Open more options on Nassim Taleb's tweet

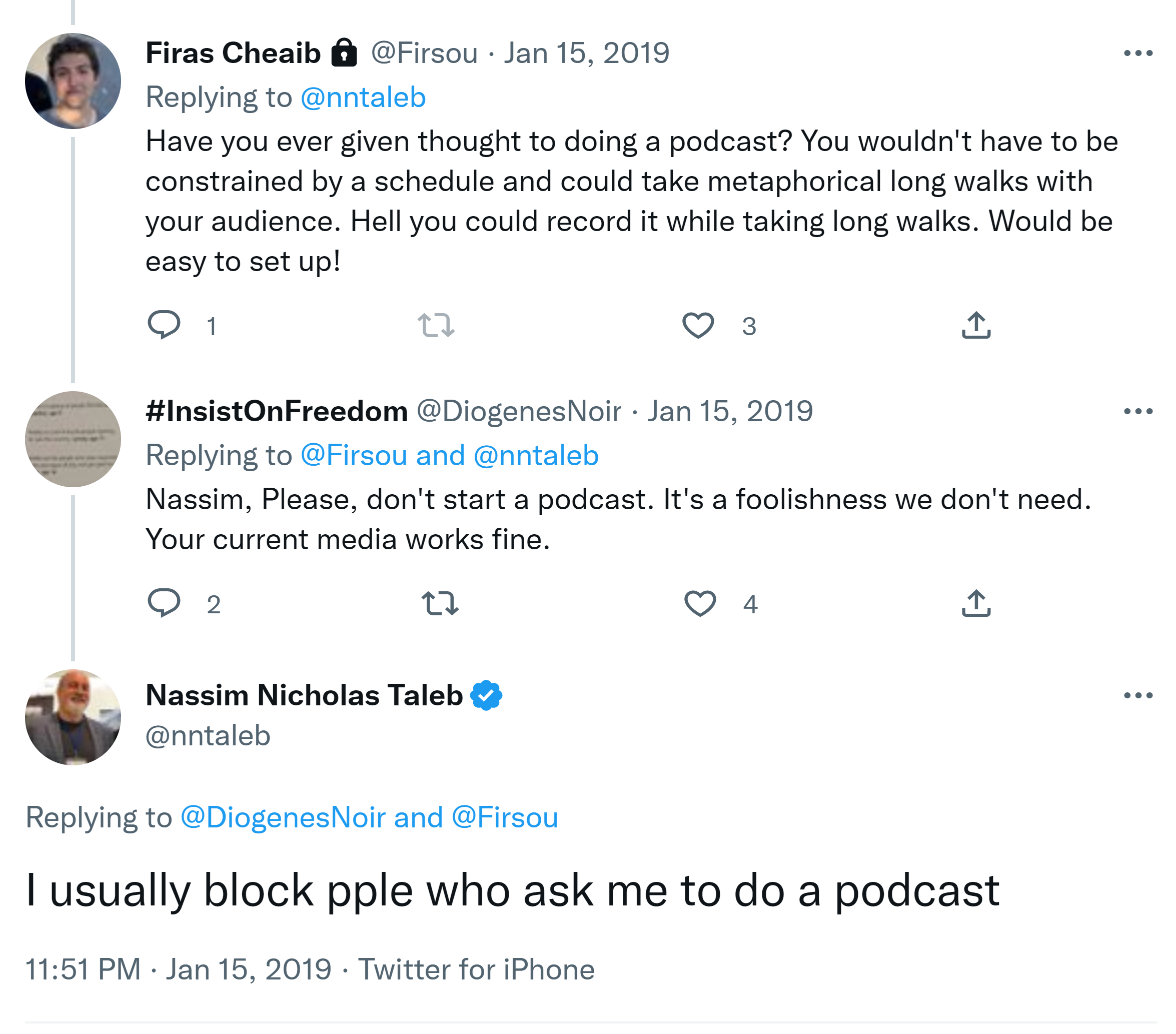[1137, 696]
